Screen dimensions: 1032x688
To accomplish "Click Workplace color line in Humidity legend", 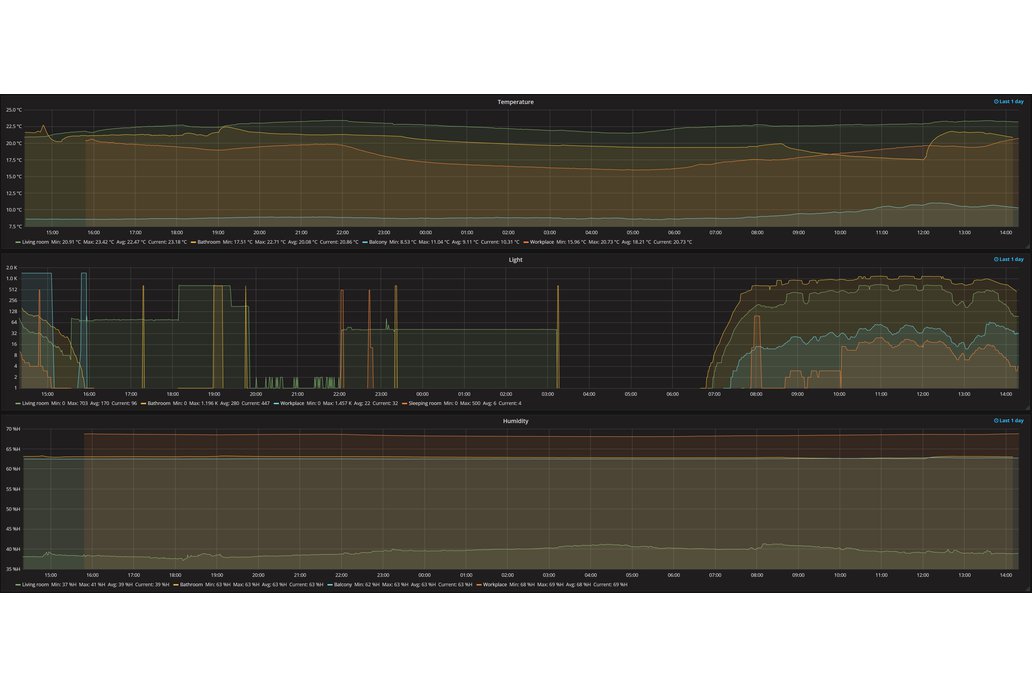I will point(479,584).
